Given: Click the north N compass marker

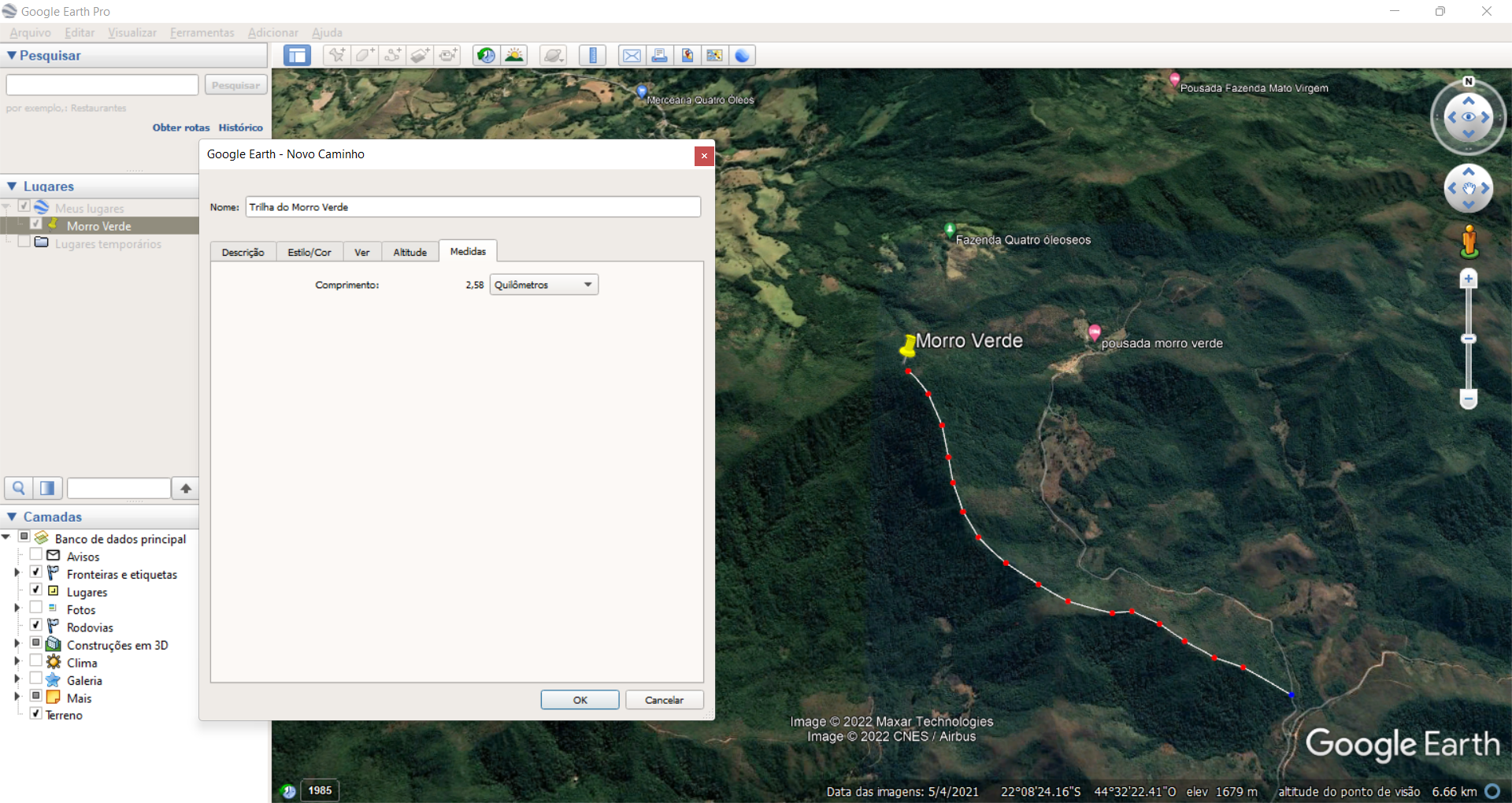Looking at the screenshot, I should 1468,82.
